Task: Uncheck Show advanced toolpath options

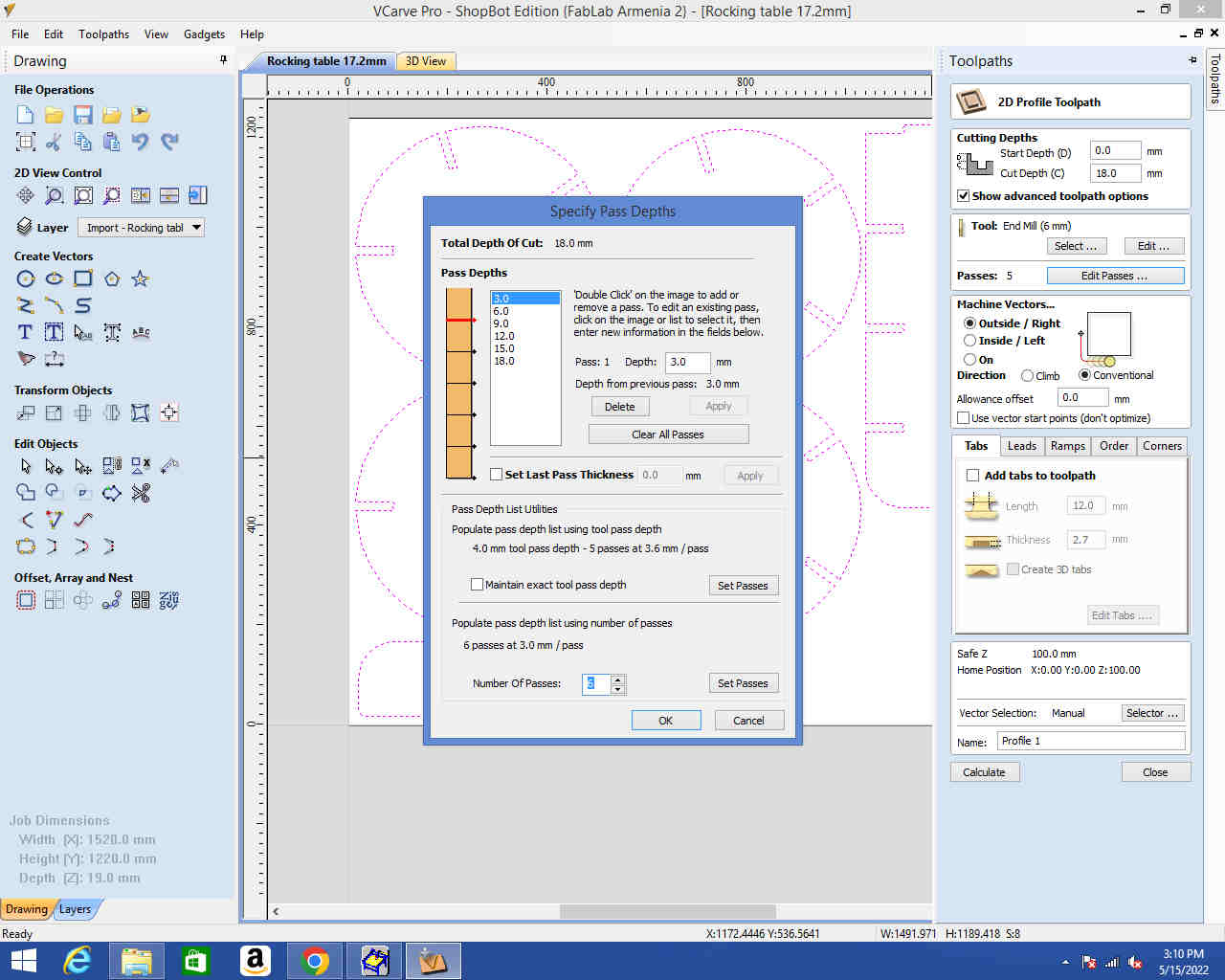Action: [x=964, y=196]
